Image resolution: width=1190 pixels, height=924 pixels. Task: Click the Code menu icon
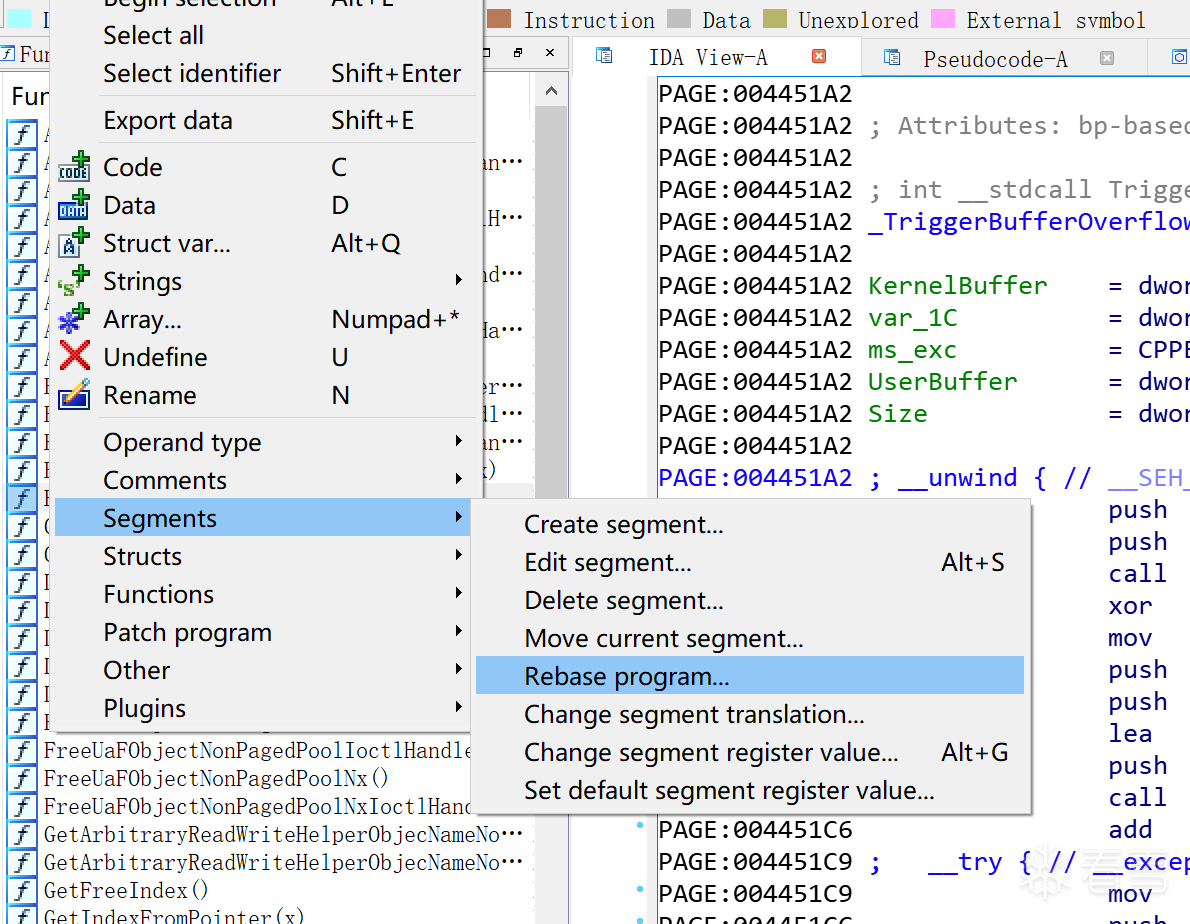click(x=74, y=167)
